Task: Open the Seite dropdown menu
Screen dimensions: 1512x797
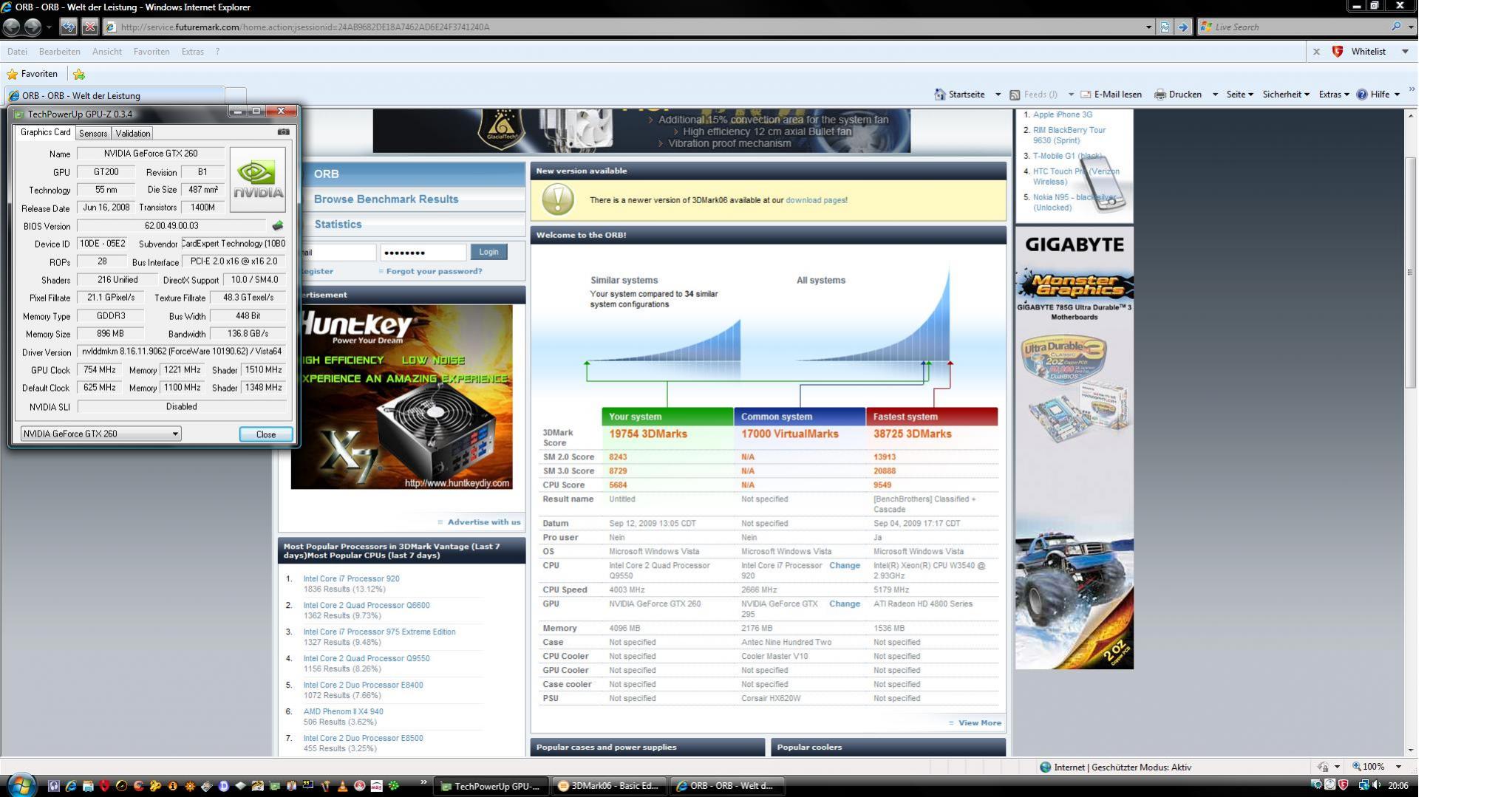Action: coord(1239,95)
